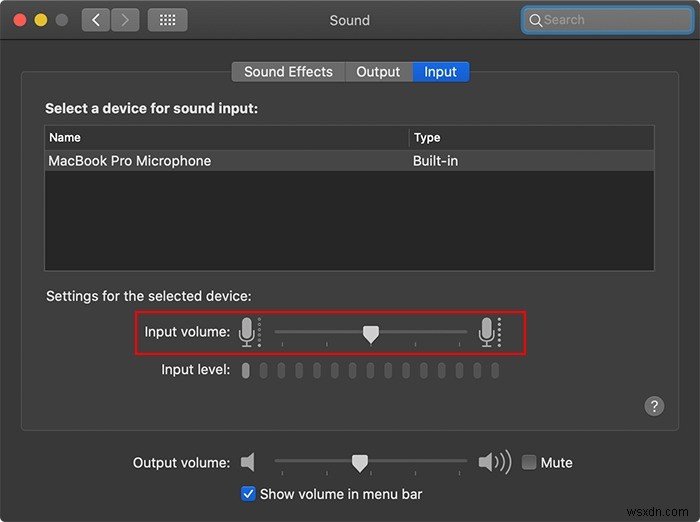Switch to the Sound Effects tab
Viewport: 700px width, 522px height.
(288, 72)
